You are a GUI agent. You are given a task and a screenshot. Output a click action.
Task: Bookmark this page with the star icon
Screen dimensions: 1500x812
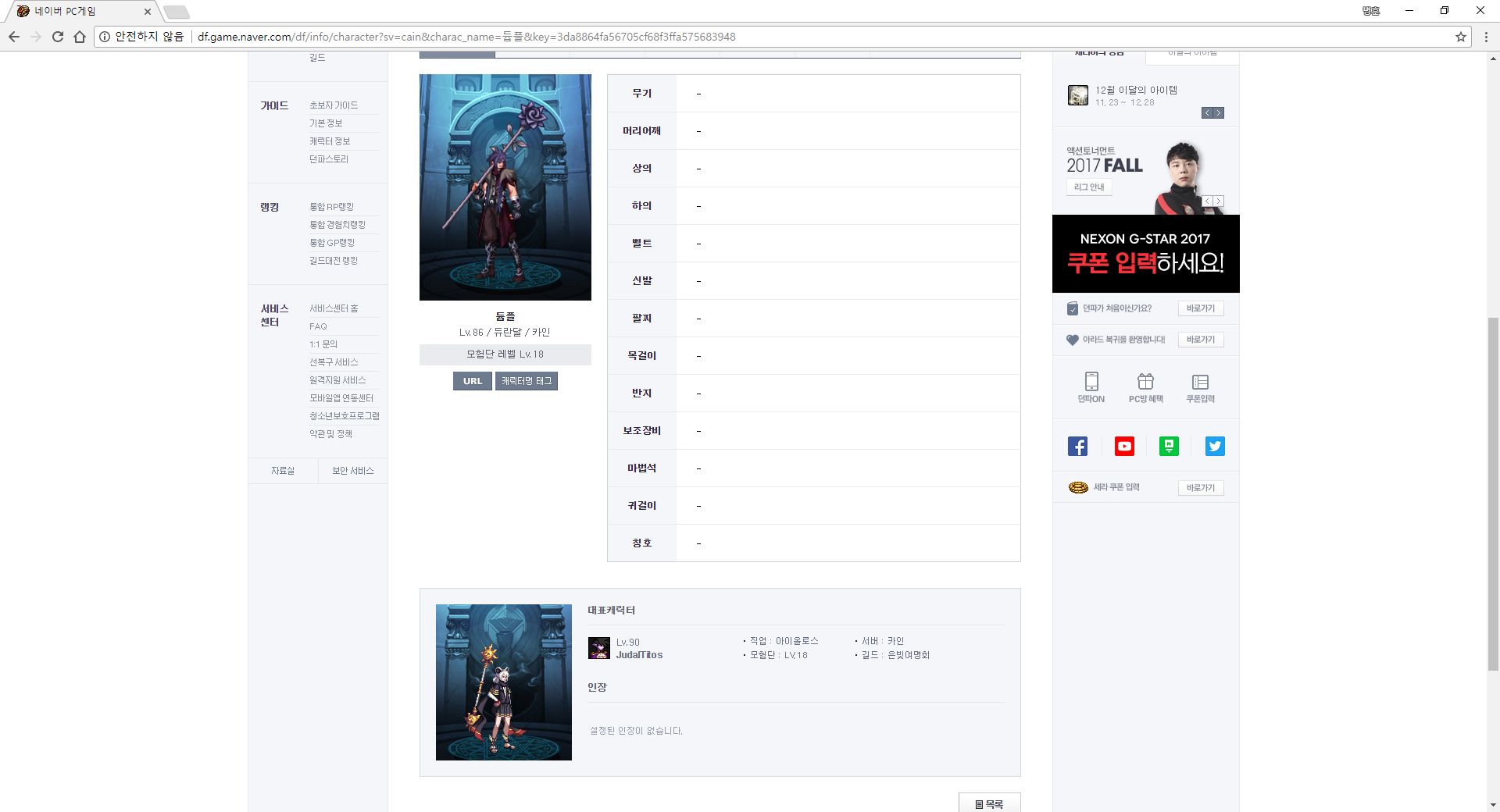(1461, 37)
